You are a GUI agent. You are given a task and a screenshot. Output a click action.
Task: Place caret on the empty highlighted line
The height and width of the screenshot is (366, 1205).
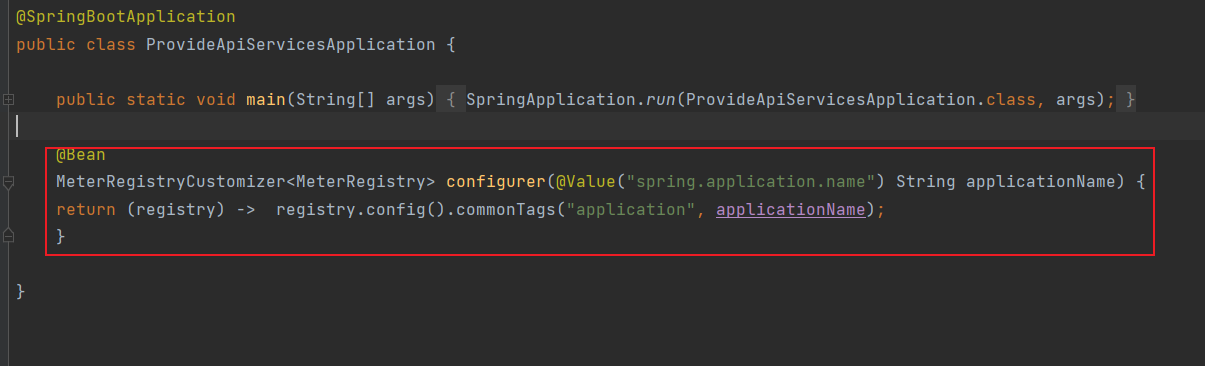tap(600, 127)
